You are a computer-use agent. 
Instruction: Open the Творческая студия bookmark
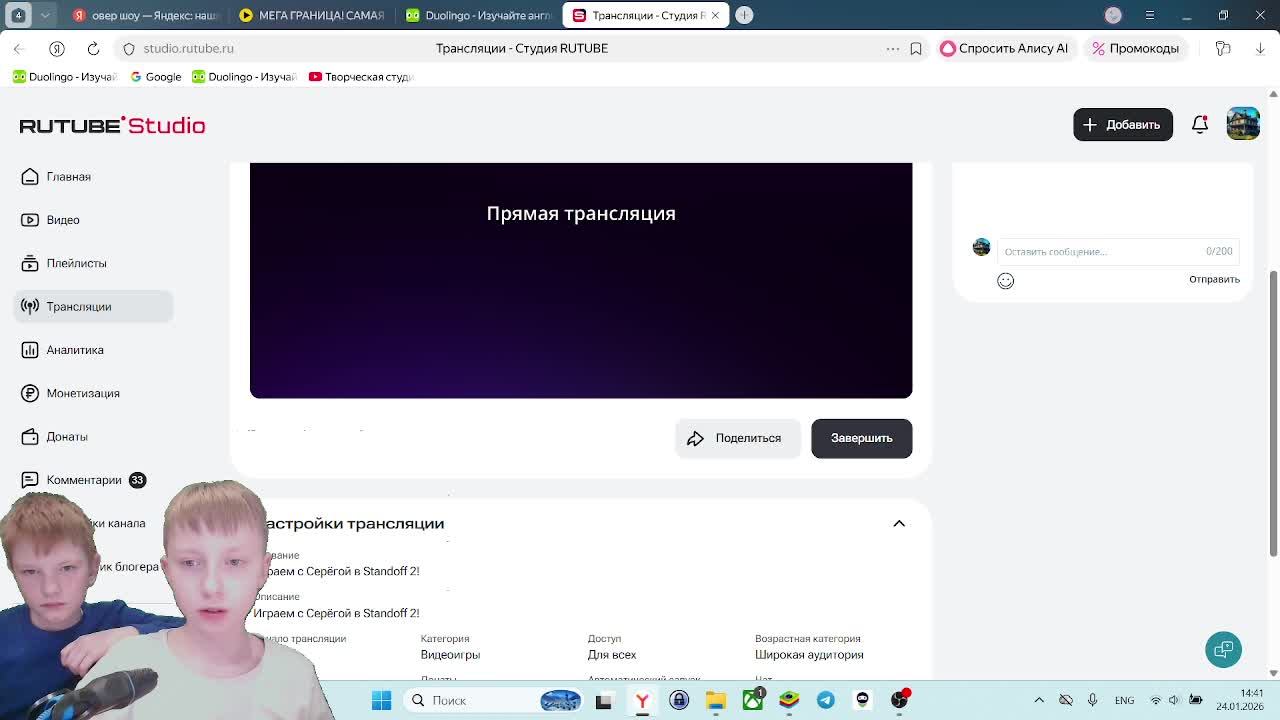pyautogui.click(x=361, y=77)
